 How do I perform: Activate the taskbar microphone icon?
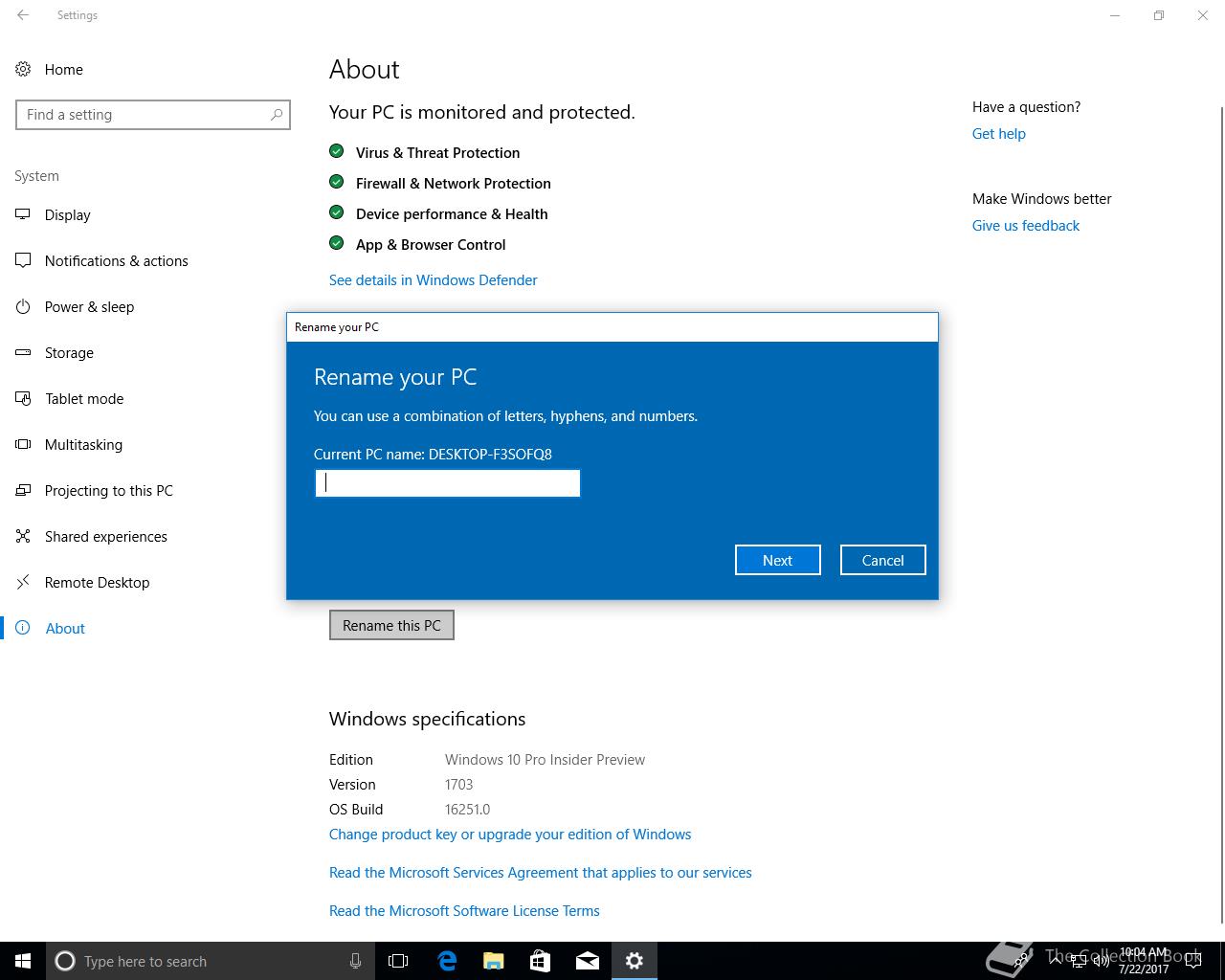point(355,961)
